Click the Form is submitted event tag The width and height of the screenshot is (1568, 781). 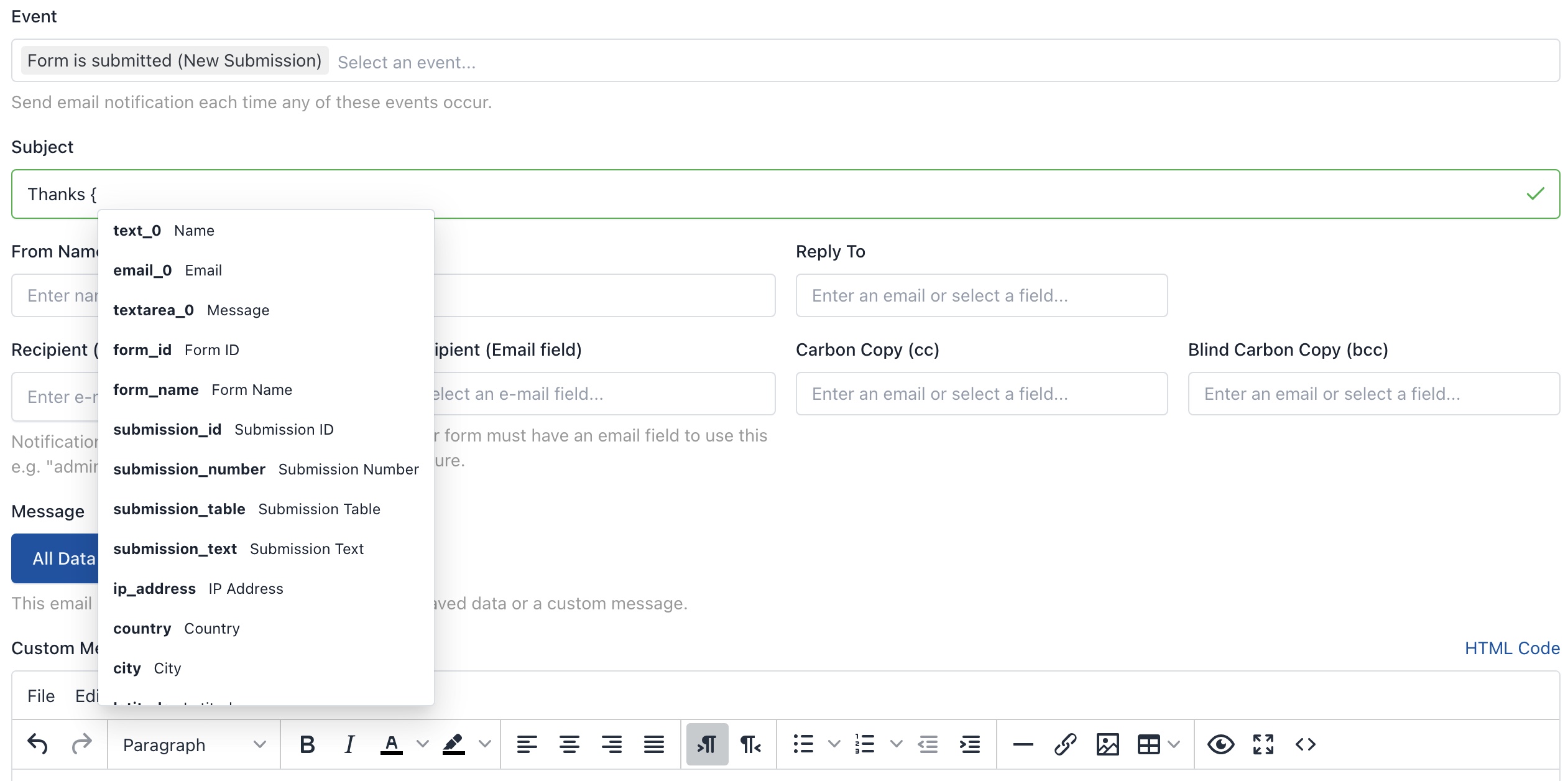pos(174,60)
